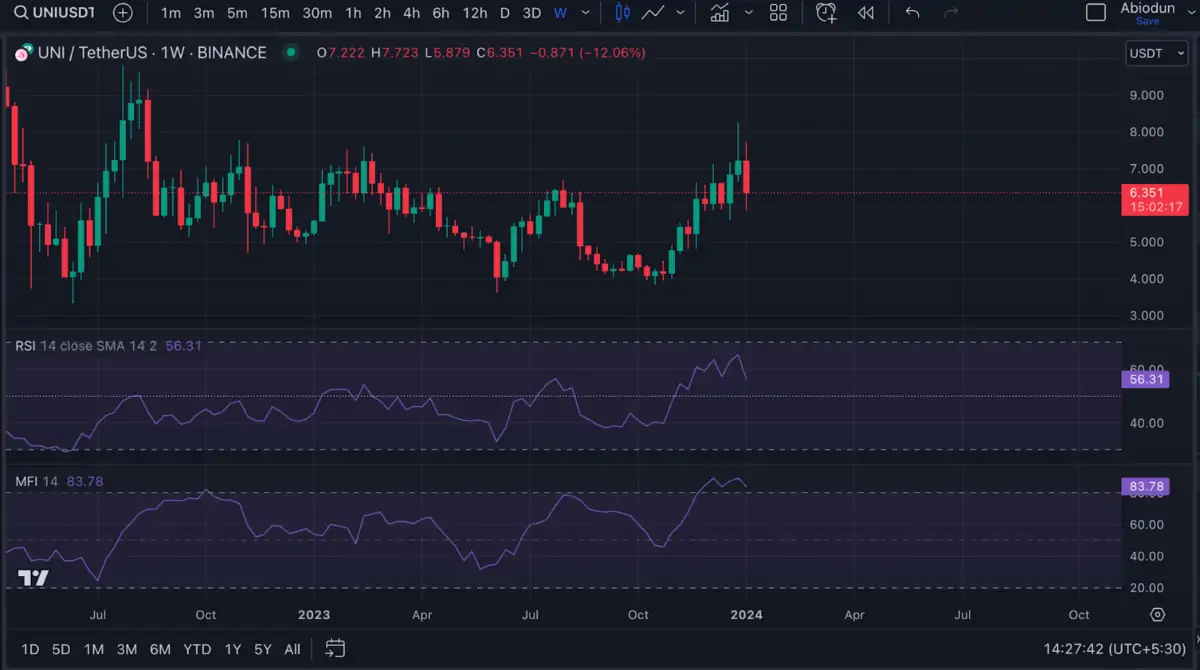
Task: Switch chart to the D daily interval
Action: point(504,13)
